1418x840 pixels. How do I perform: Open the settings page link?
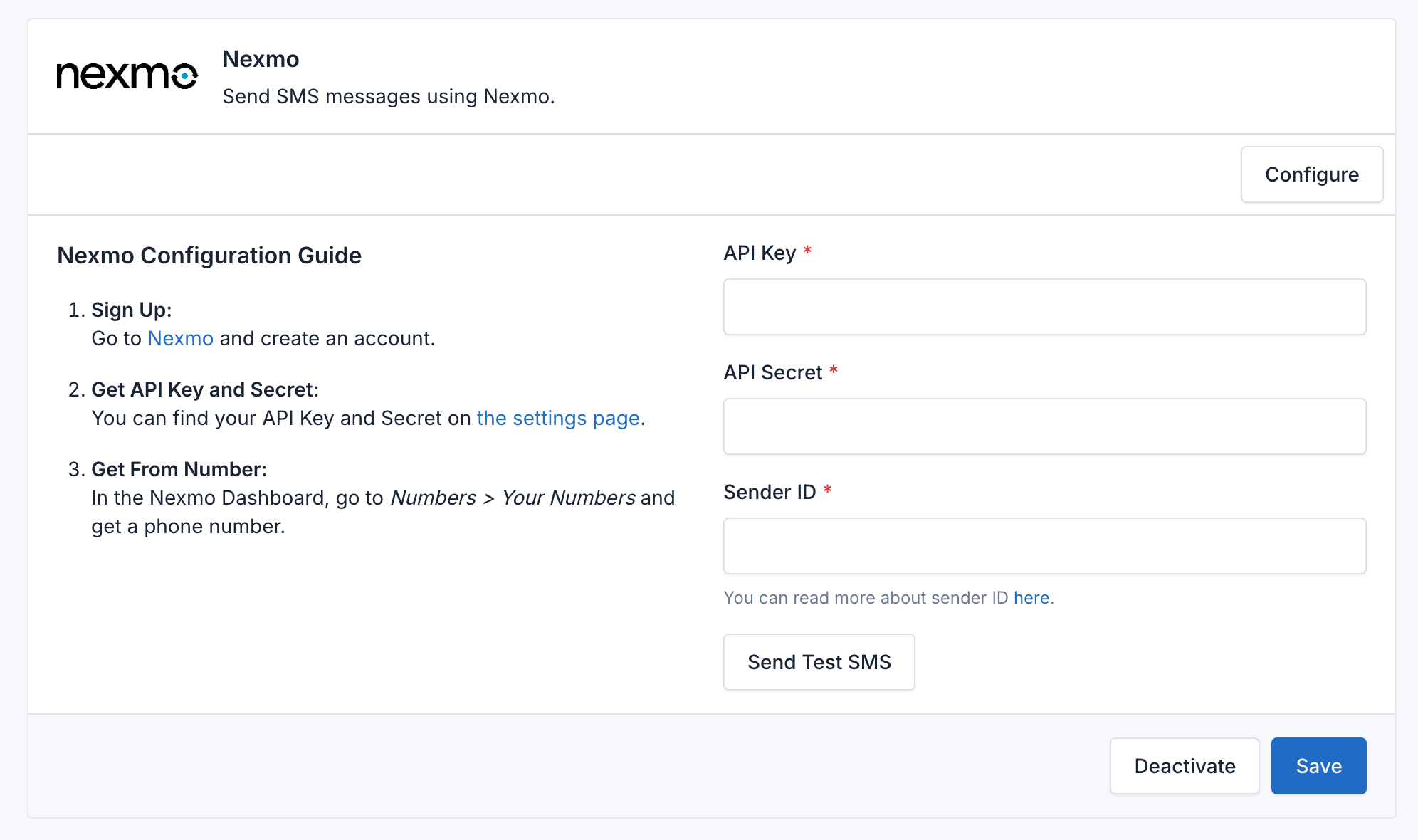coord(558,418)
